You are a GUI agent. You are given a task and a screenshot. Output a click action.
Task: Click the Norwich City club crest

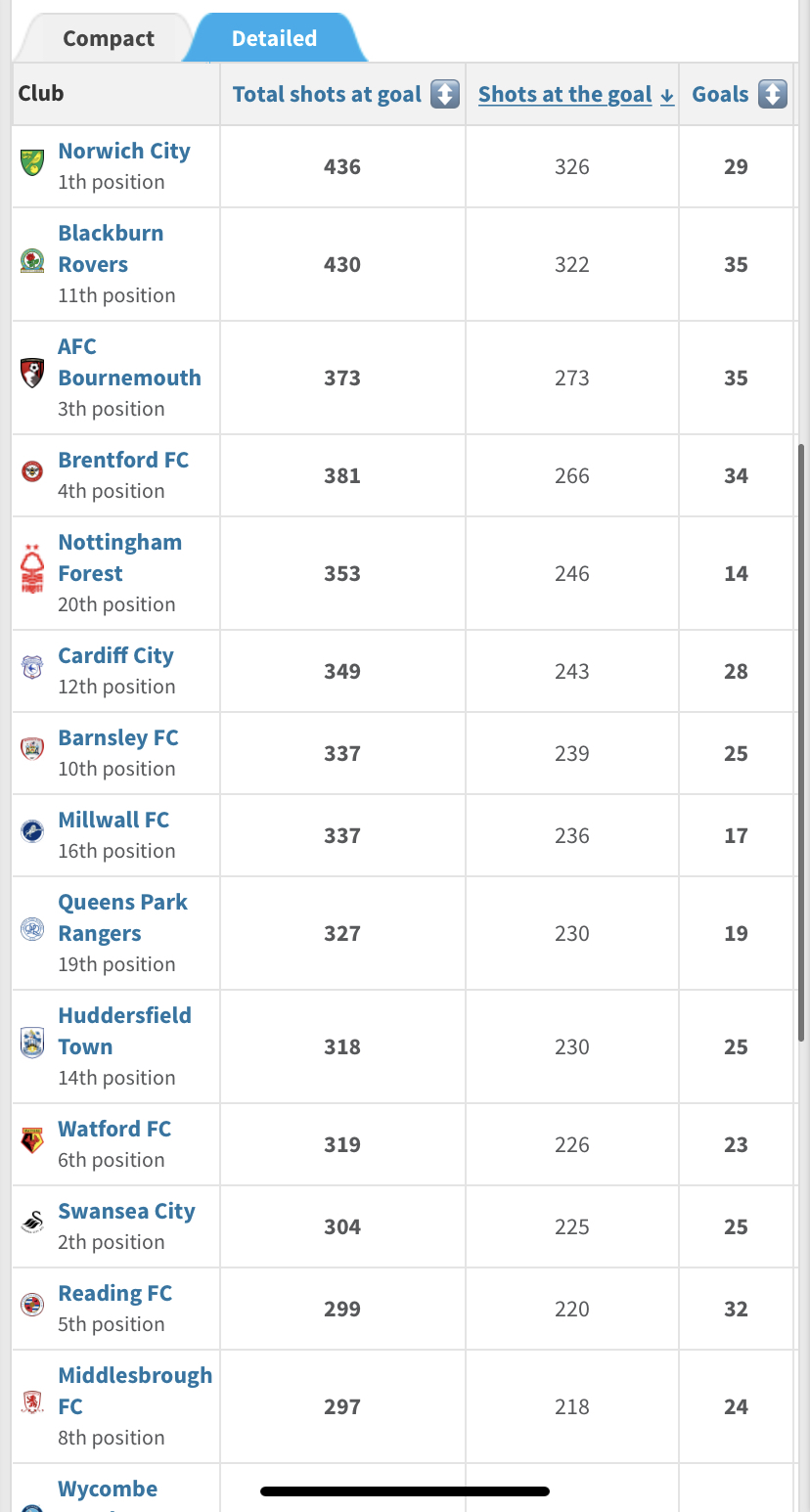[32, 162]
